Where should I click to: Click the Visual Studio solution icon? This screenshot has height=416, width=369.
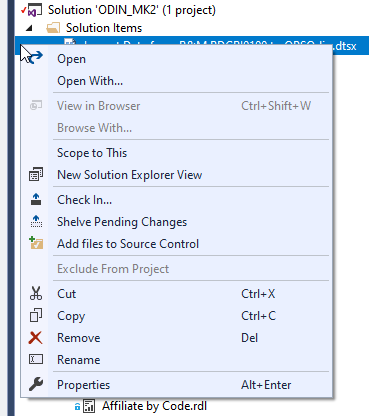(x=35, y=10)
